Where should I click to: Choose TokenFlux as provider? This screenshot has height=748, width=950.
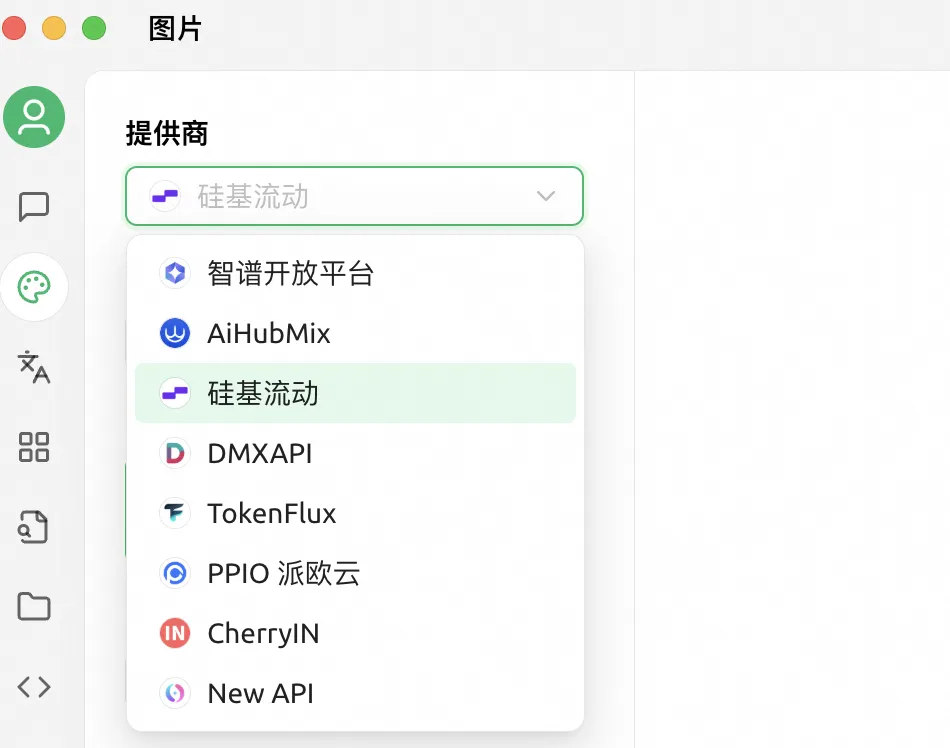(271, 513)
